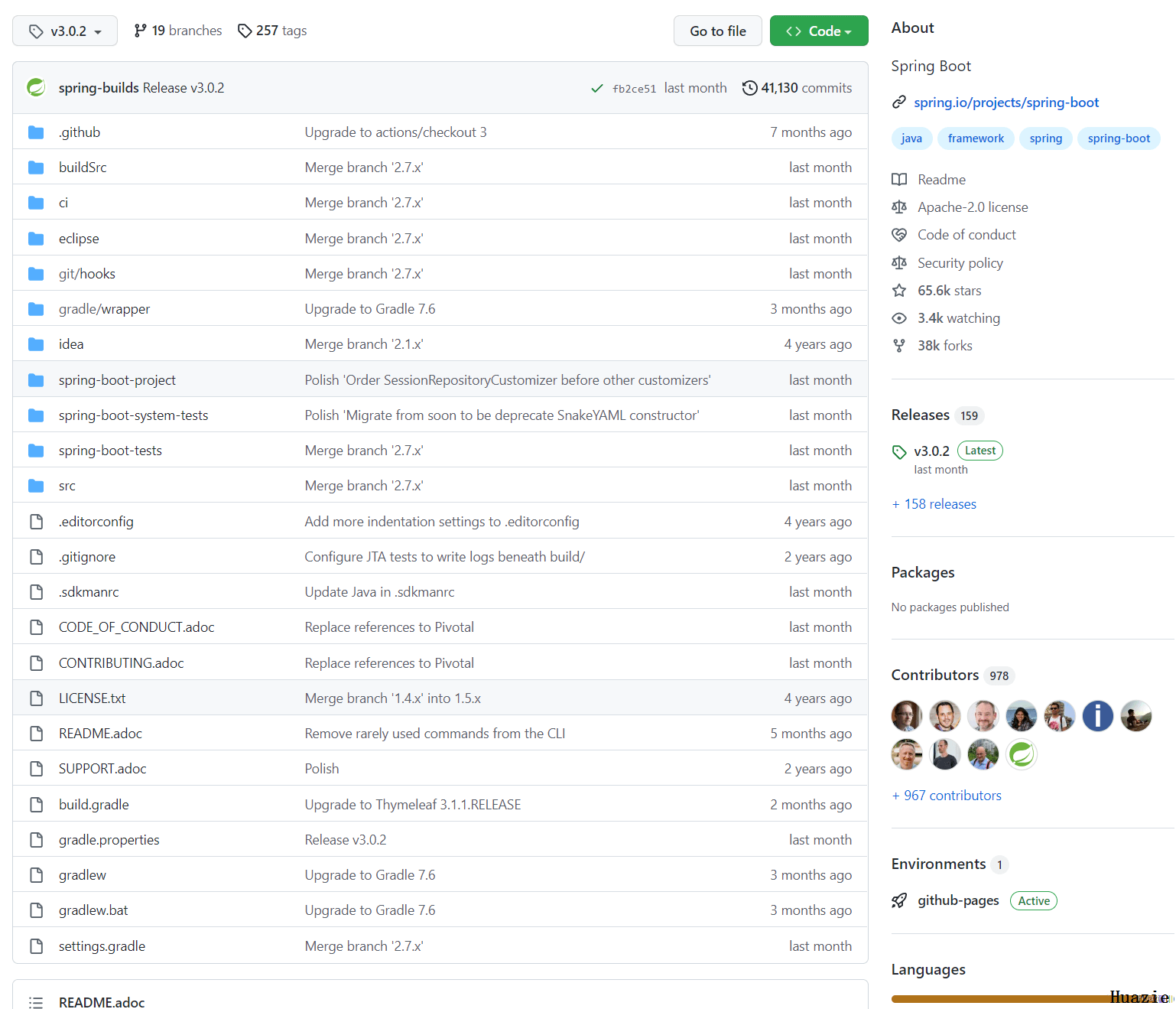Select the java topic tag
This screenshot has height=1009, width=1176.
coord(911,138)
